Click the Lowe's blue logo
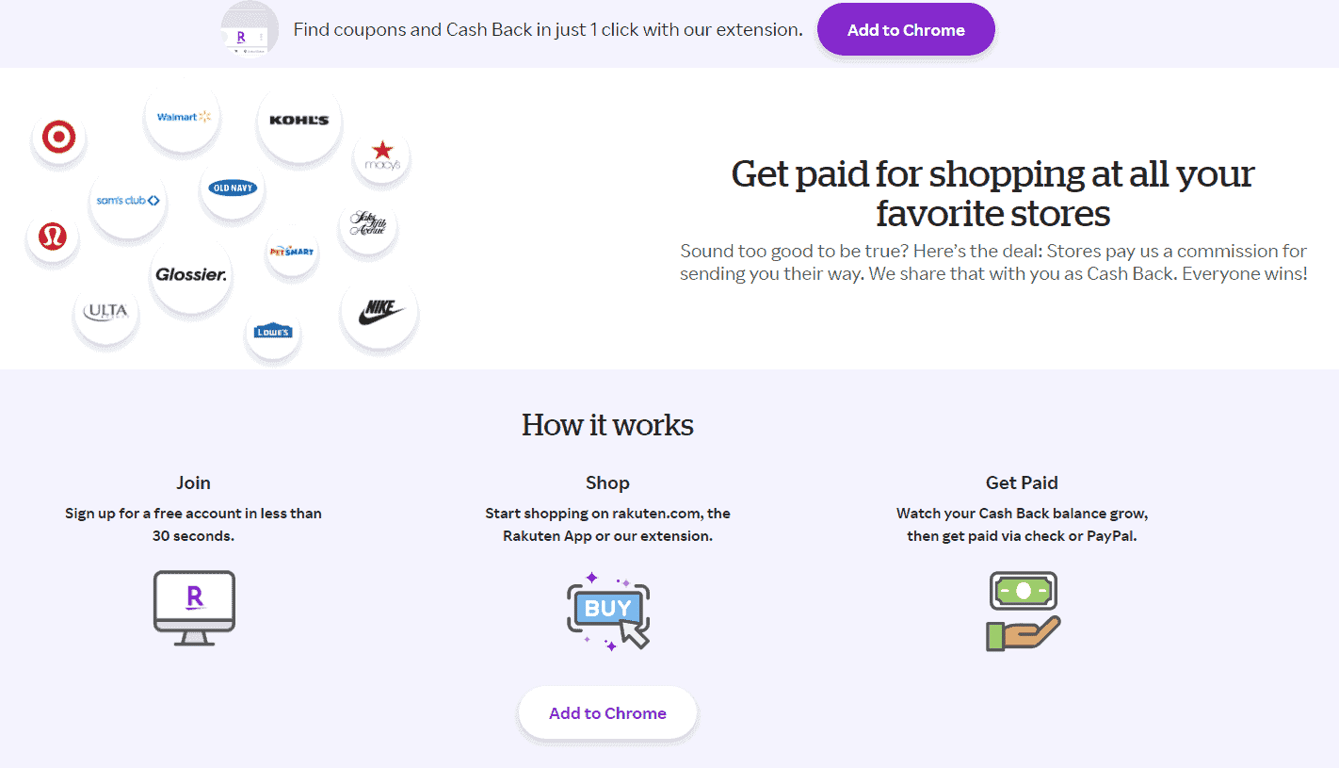Viewport: 1339px width, 768px height. 273,331
